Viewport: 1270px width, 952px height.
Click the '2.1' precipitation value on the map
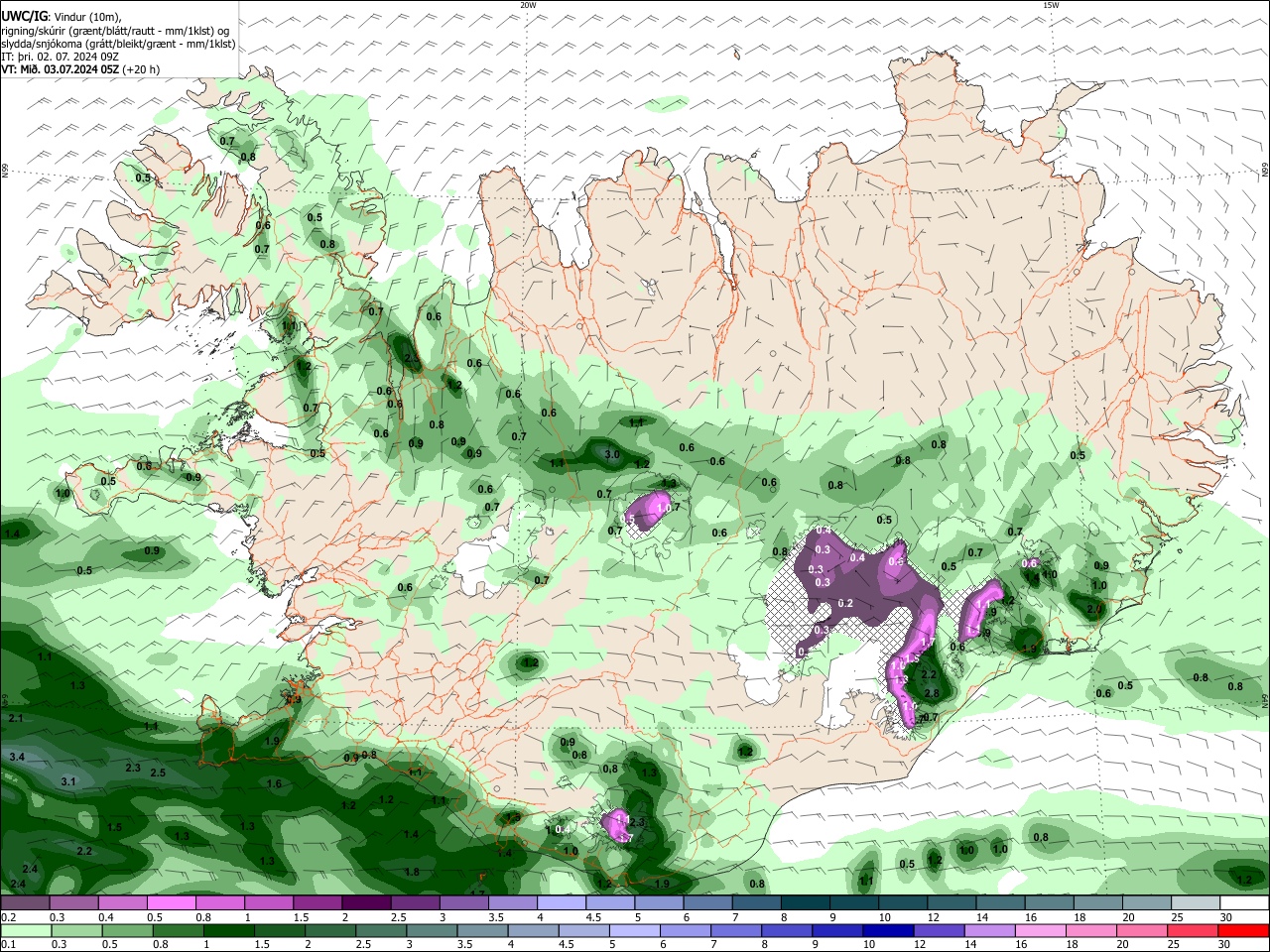click(15, 718)
